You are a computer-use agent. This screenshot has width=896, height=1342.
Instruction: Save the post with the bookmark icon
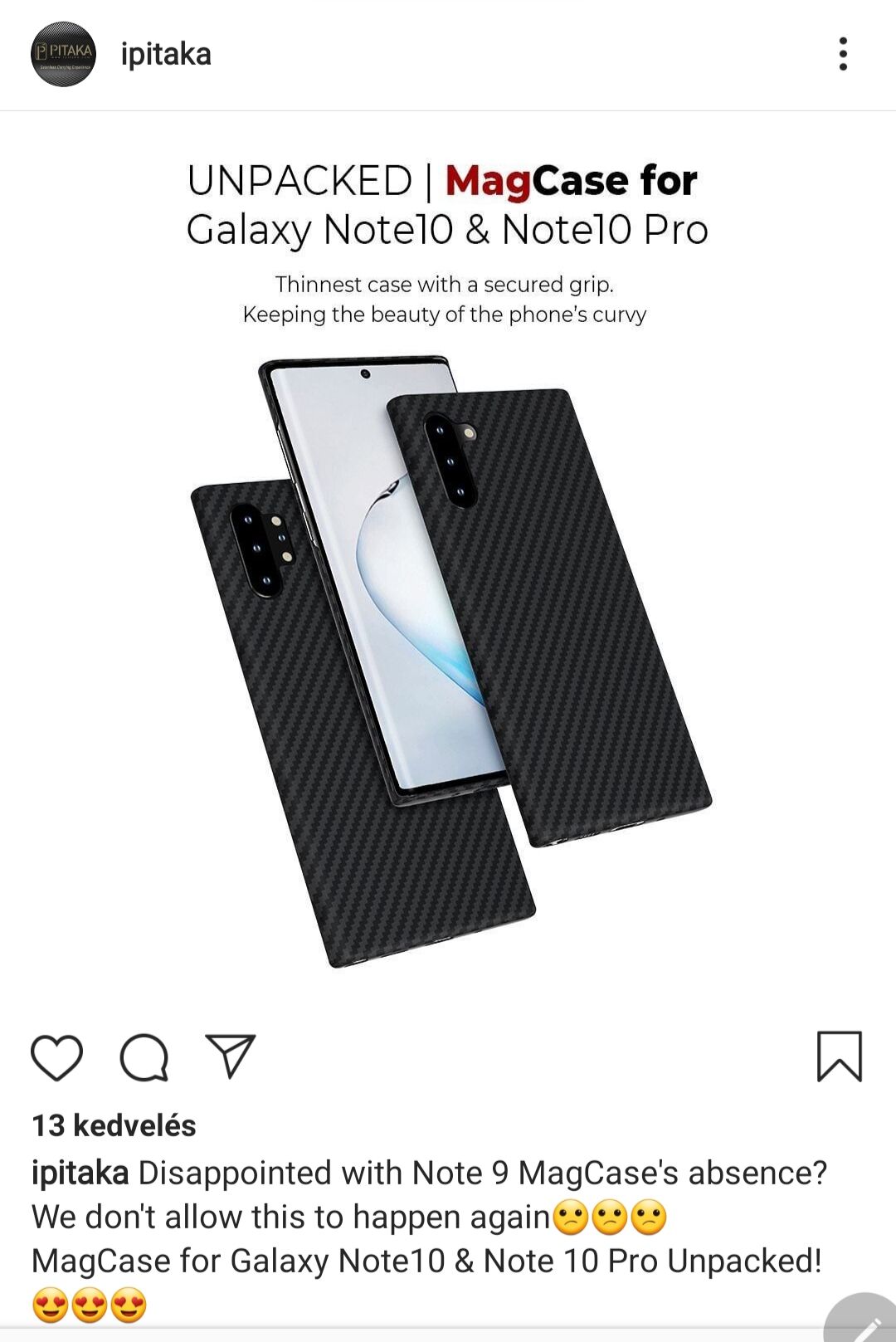click(840, 1057)
